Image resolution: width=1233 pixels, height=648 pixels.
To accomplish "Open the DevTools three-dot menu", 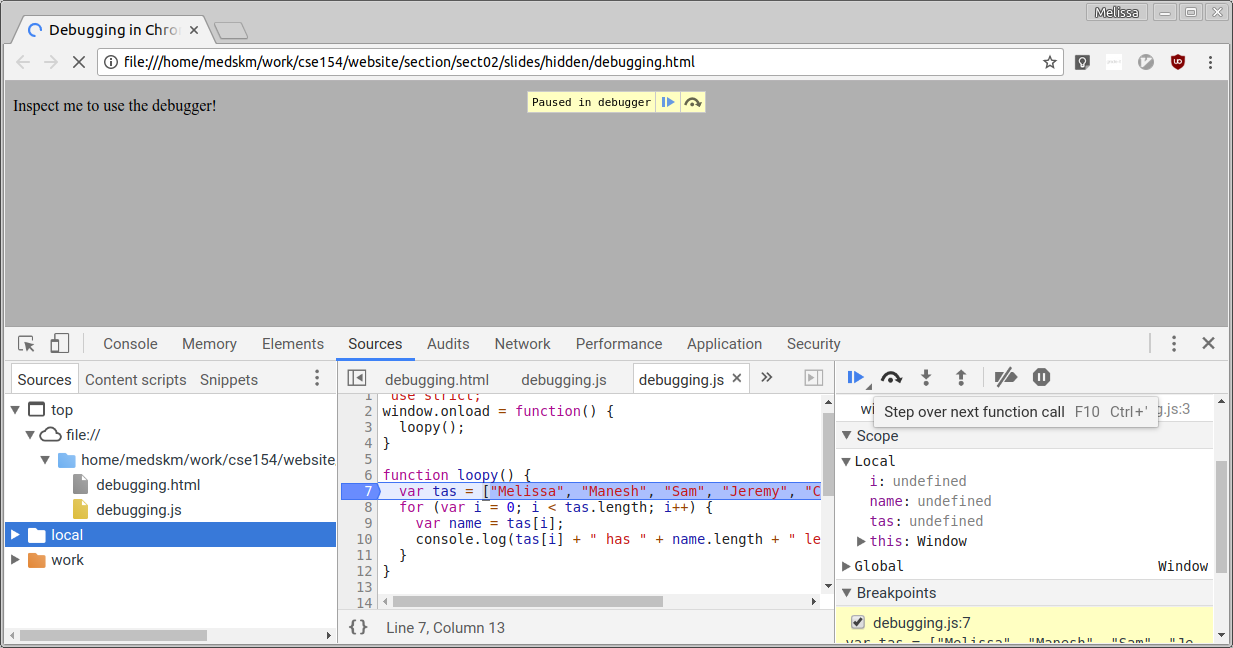I will click(1173, 343).
